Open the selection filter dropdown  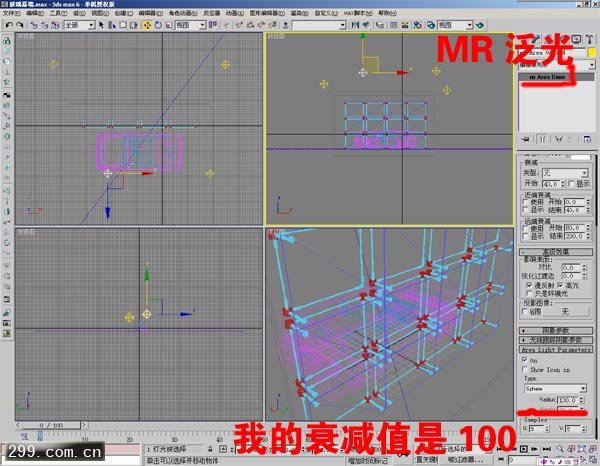pos(79,25)
